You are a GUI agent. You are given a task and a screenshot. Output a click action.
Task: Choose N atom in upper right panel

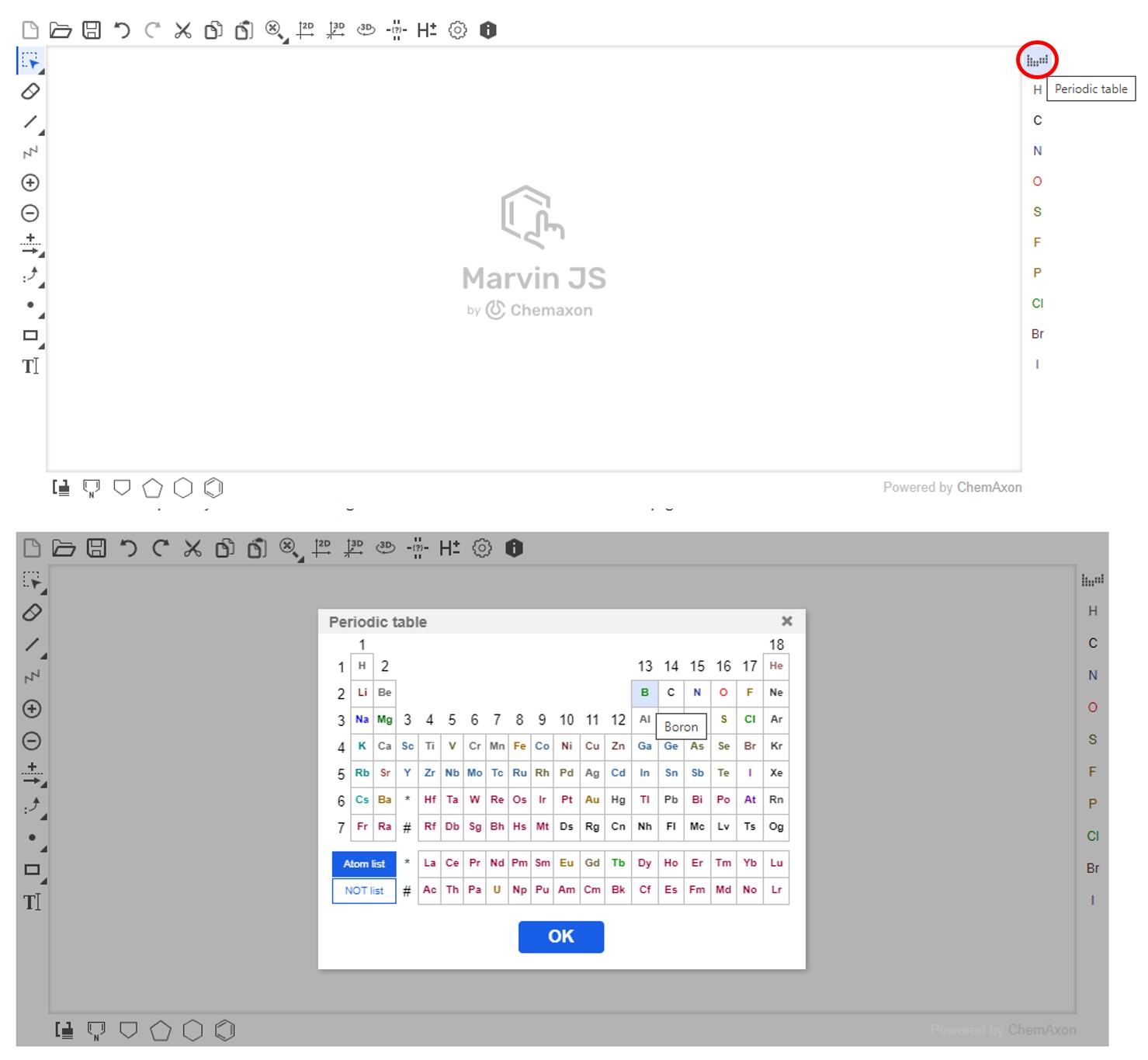point(1038,151)
